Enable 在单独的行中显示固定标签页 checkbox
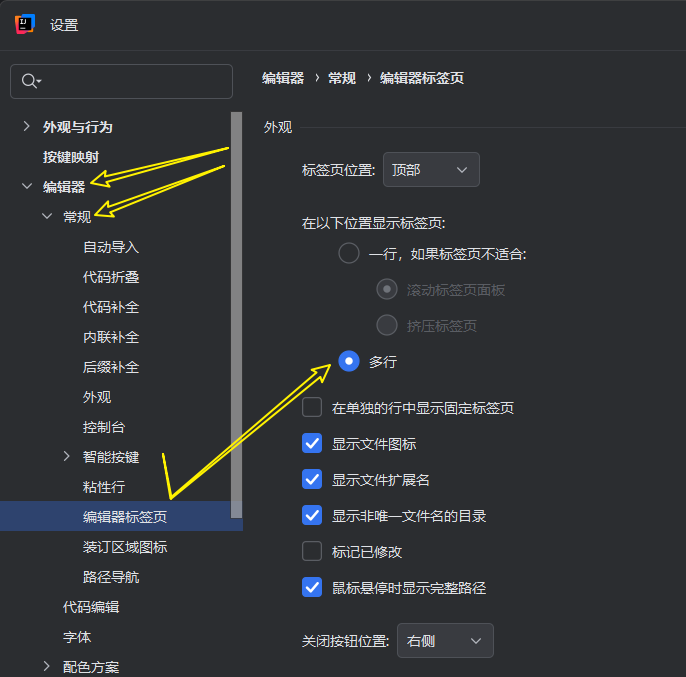This screenshot has height=677, width=686. click(x=312, y=407)
